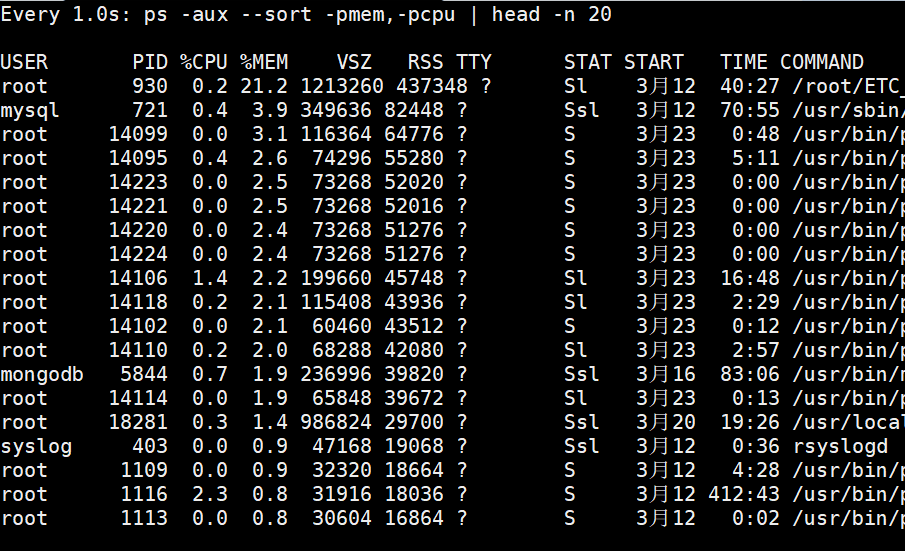
Task: Click PID 930 in the first row
Action: point(150,87)
